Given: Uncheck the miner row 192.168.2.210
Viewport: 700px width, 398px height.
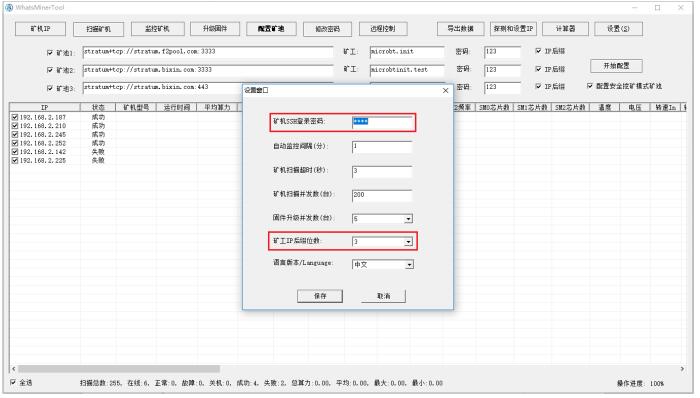Looking at the screenshot, I should tap(15, 126).
